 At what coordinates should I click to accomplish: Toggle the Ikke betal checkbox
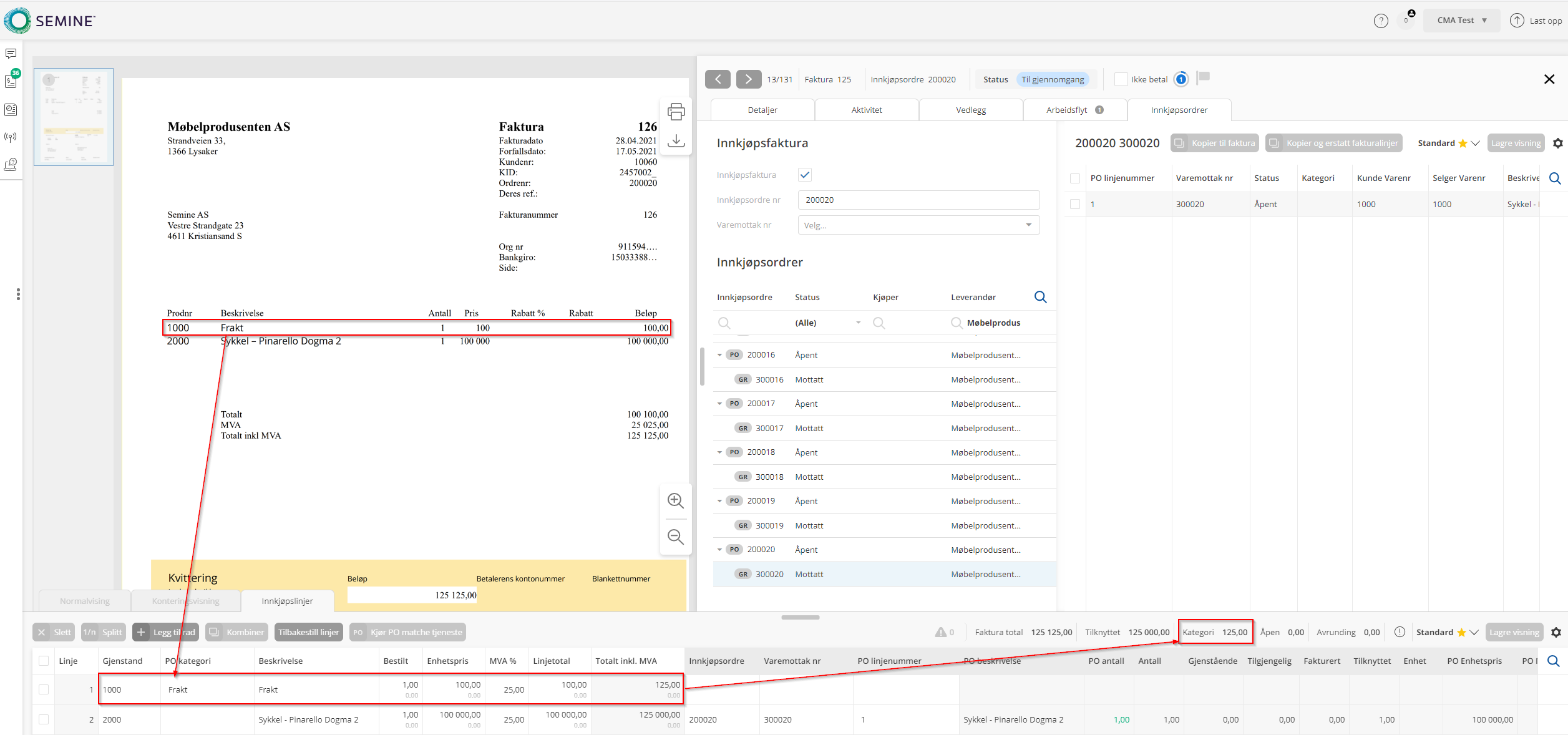coord(1121,79)
